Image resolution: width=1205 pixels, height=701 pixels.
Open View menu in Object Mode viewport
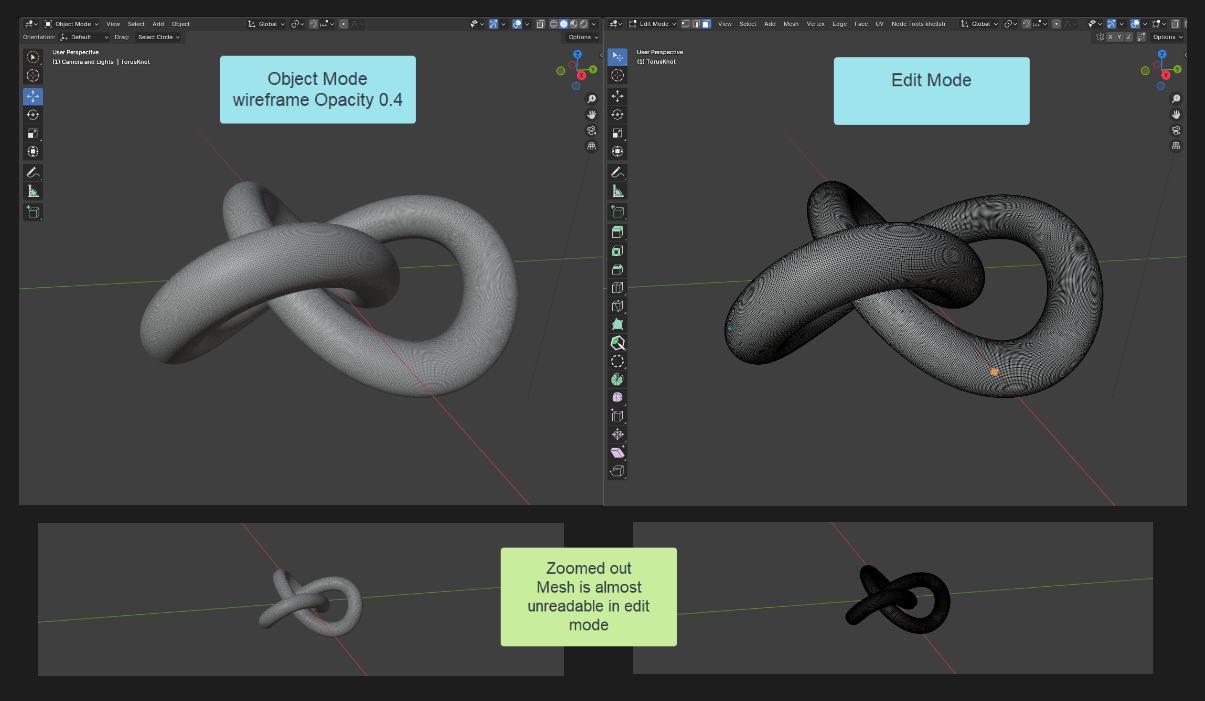(x=113, y=23)
